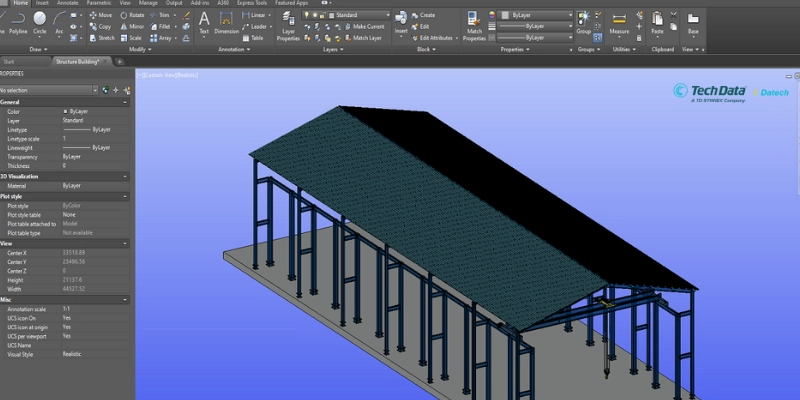This screenshot has height=400, width=800.
Task: Add a new drawing tab
Action: click(119, 62)
